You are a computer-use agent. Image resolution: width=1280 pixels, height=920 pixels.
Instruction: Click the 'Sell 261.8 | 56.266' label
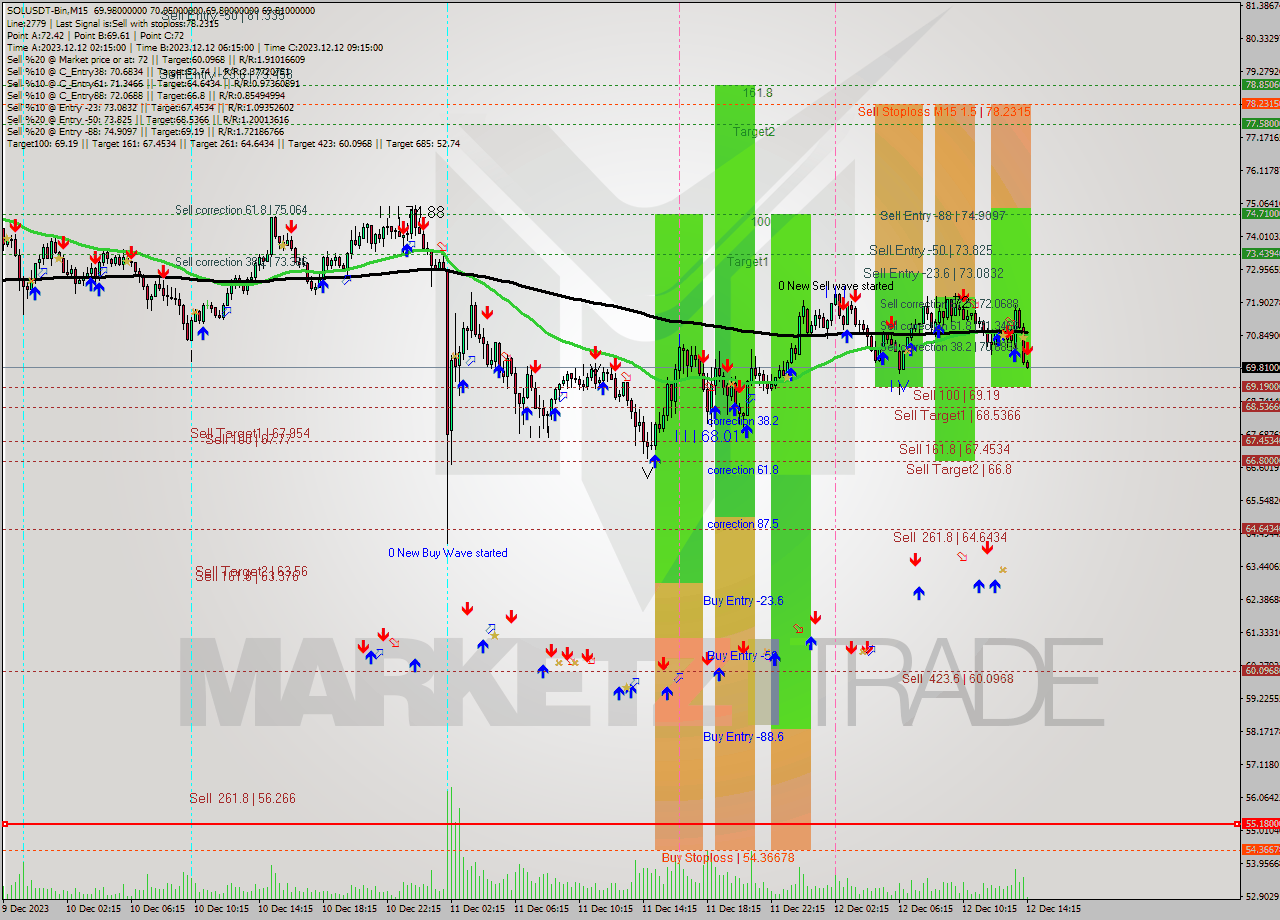[x=242, y=799]
